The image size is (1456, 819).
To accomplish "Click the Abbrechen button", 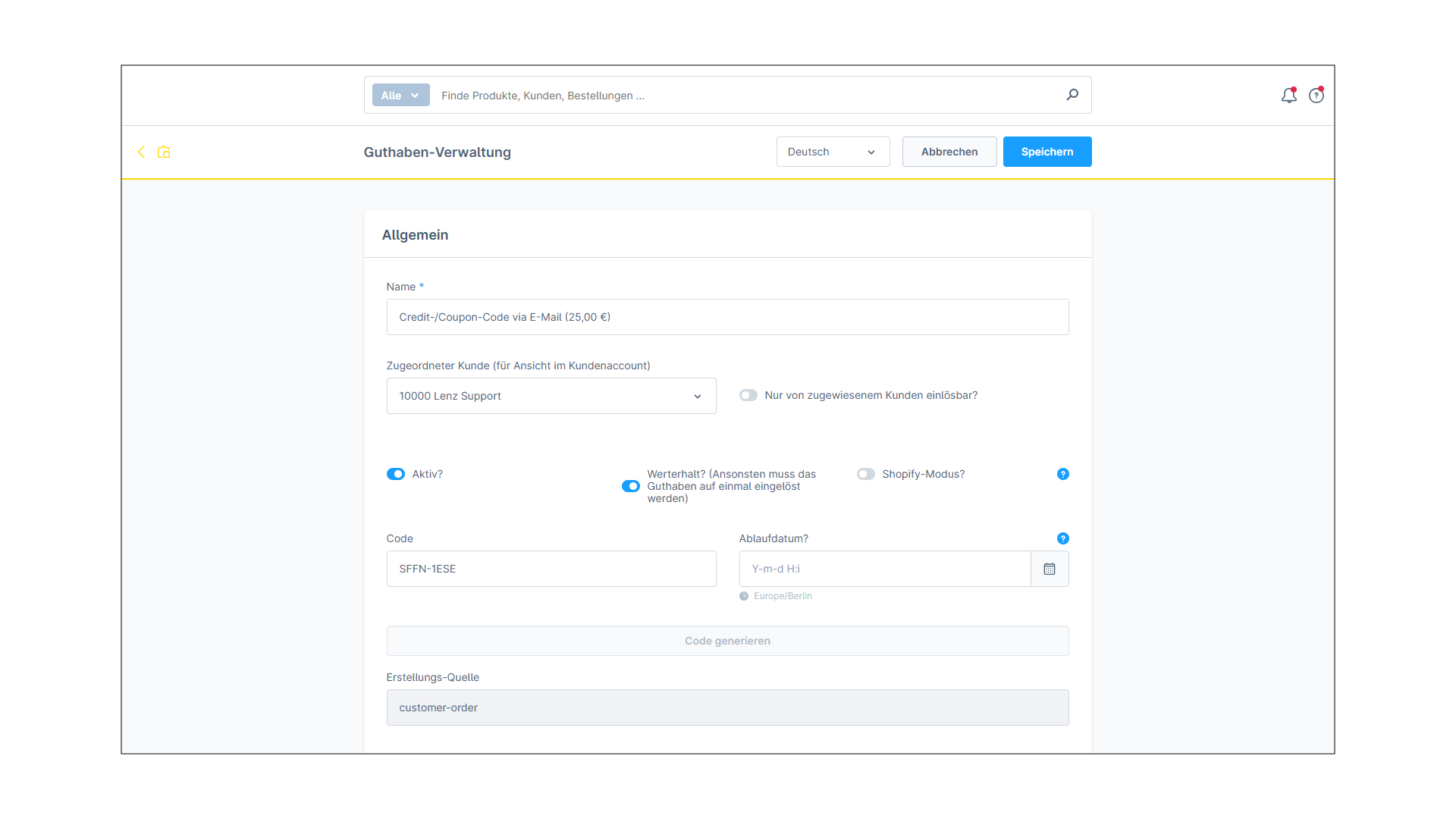I will tap(949, 152).
